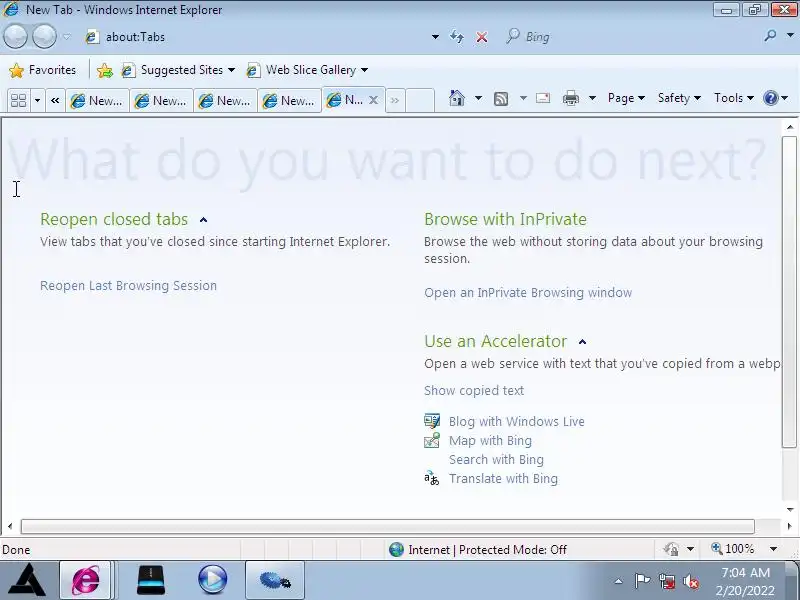Click Reopen Last Browsing Session link

pos(129,285)
